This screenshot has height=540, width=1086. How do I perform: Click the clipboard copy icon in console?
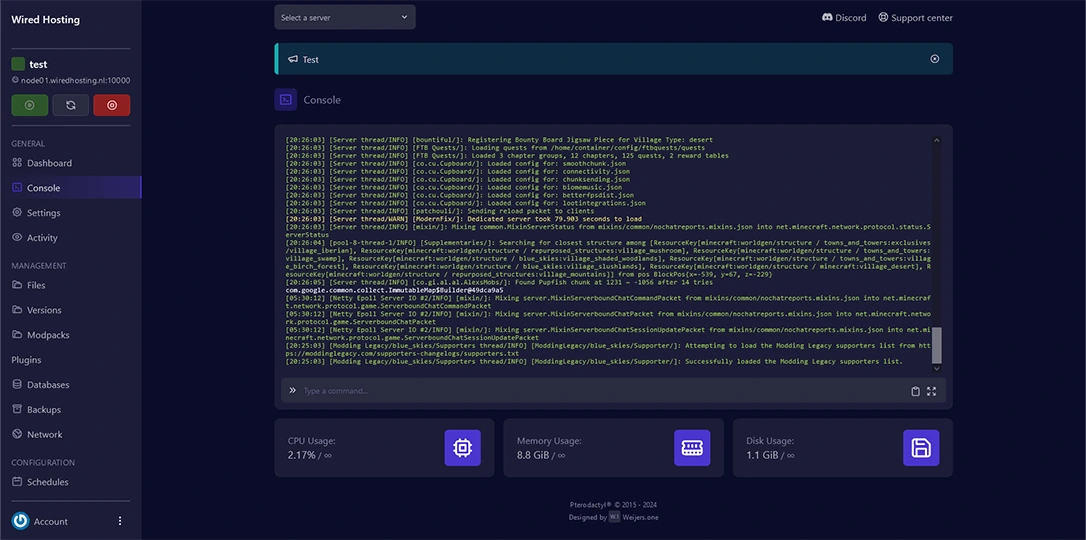pos(916,391)
